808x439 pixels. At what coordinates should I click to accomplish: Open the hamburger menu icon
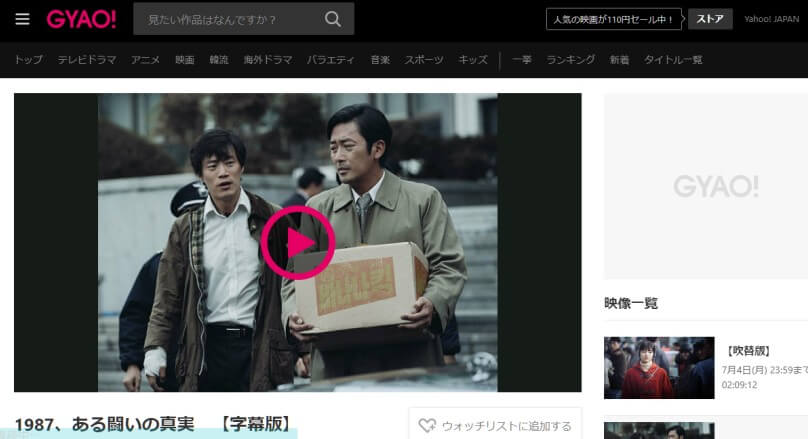(22, 20)
